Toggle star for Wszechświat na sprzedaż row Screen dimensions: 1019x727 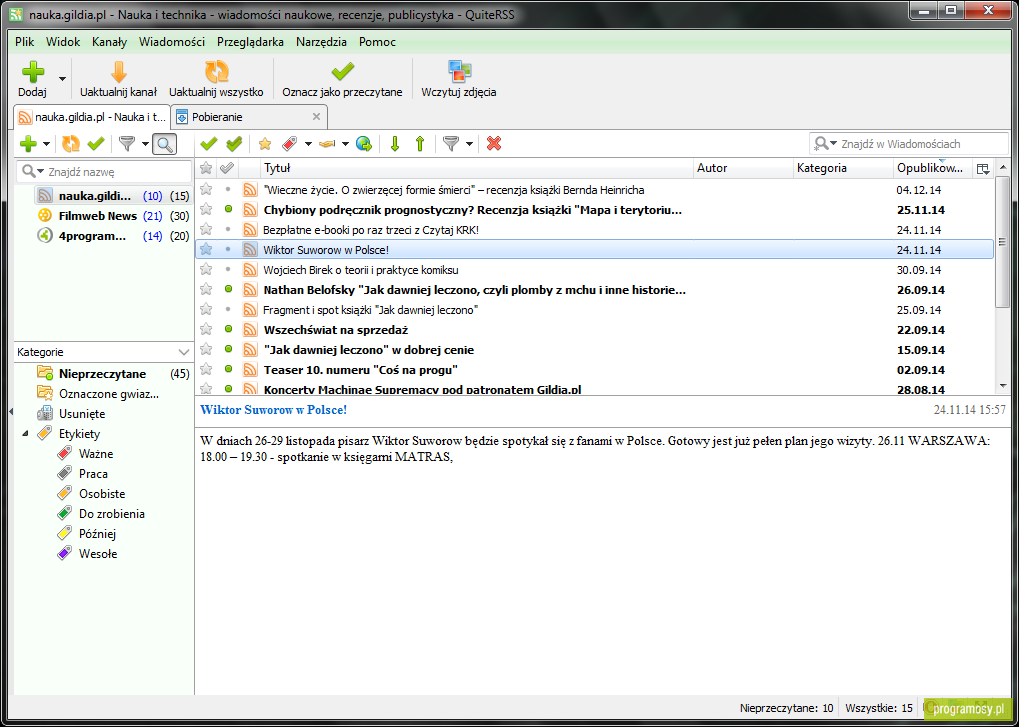(206, 329)
